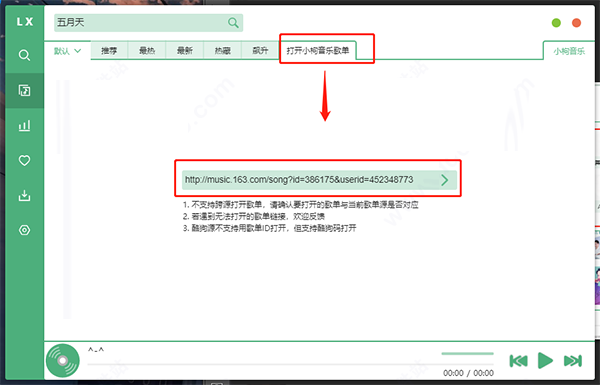Select the 最热 tab
The width and height of the screenshot is (600, 385).
[x=147, y=51]
